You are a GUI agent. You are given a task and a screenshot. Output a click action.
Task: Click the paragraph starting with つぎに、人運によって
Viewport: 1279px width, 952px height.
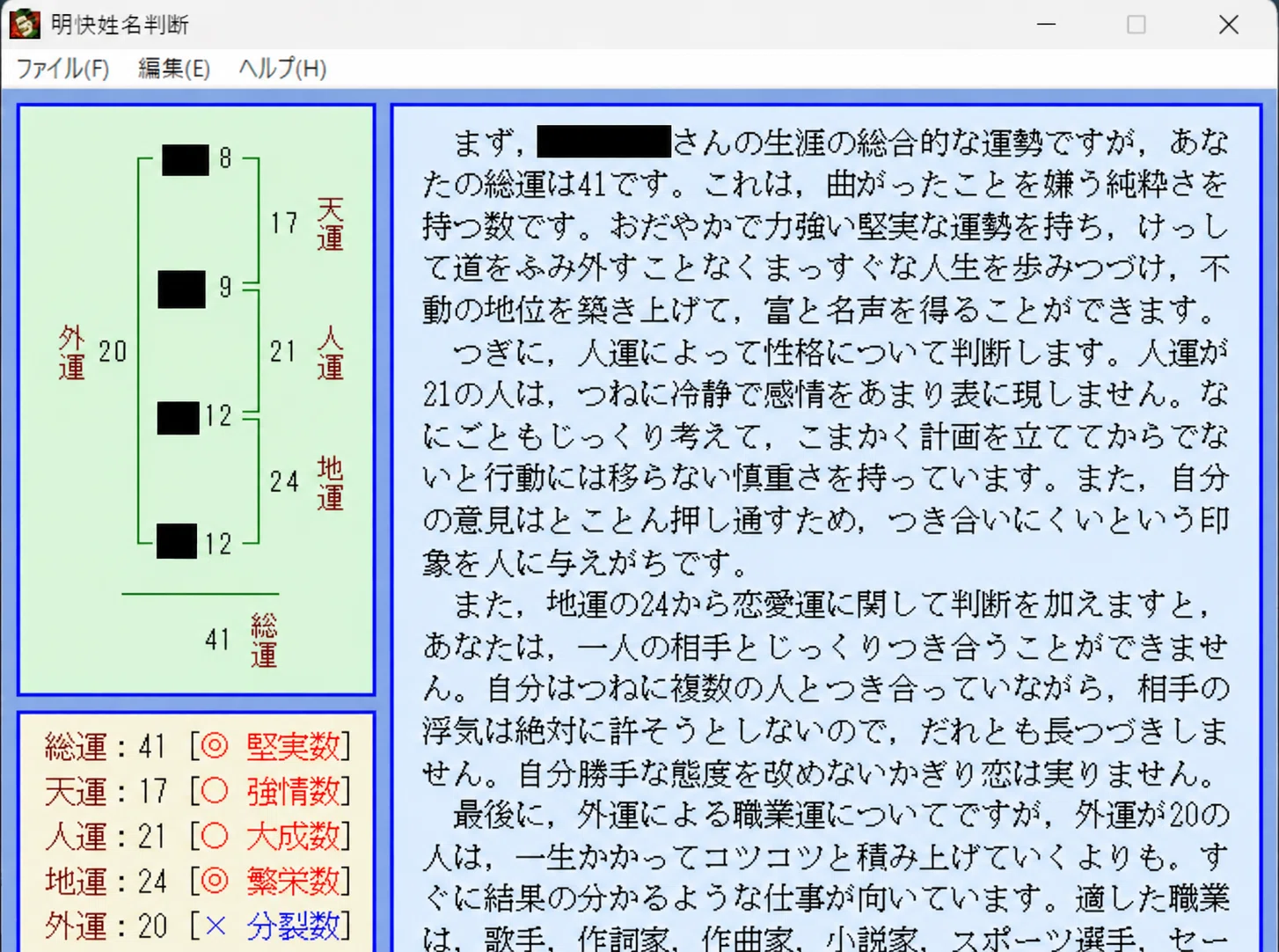pos(825,457)
